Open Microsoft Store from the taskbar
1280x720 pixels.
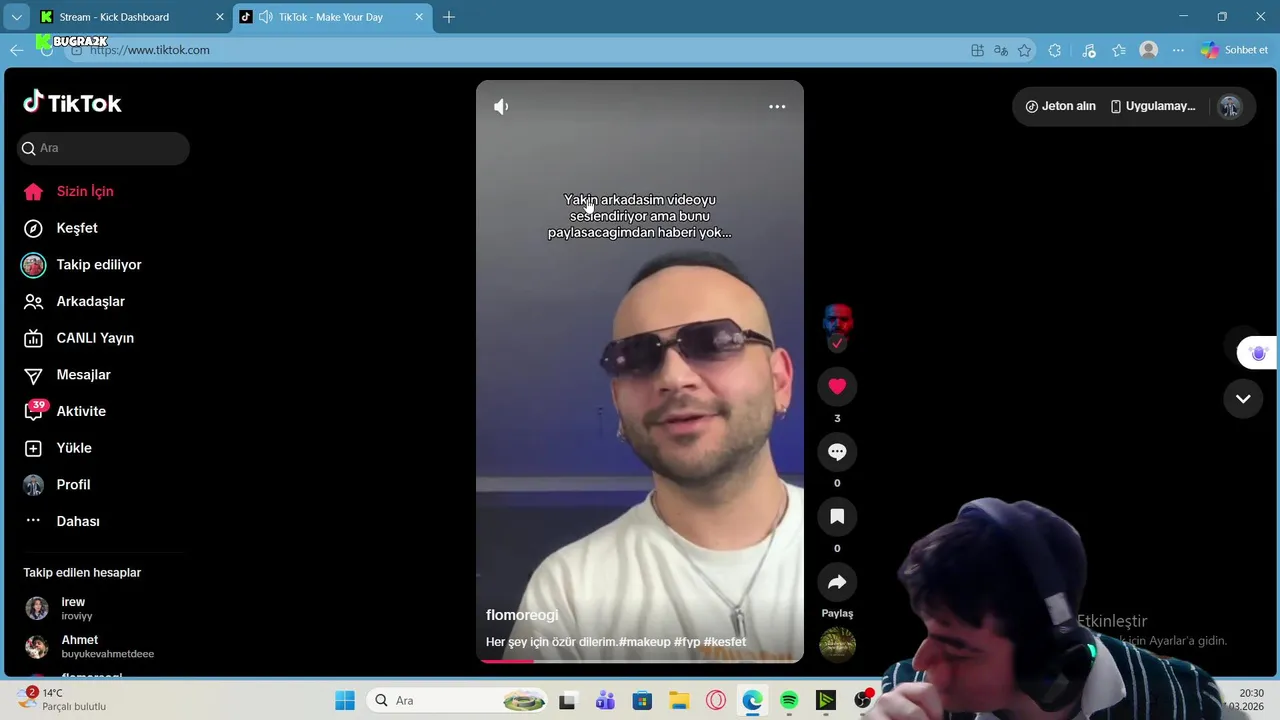[x=642, y=700]
